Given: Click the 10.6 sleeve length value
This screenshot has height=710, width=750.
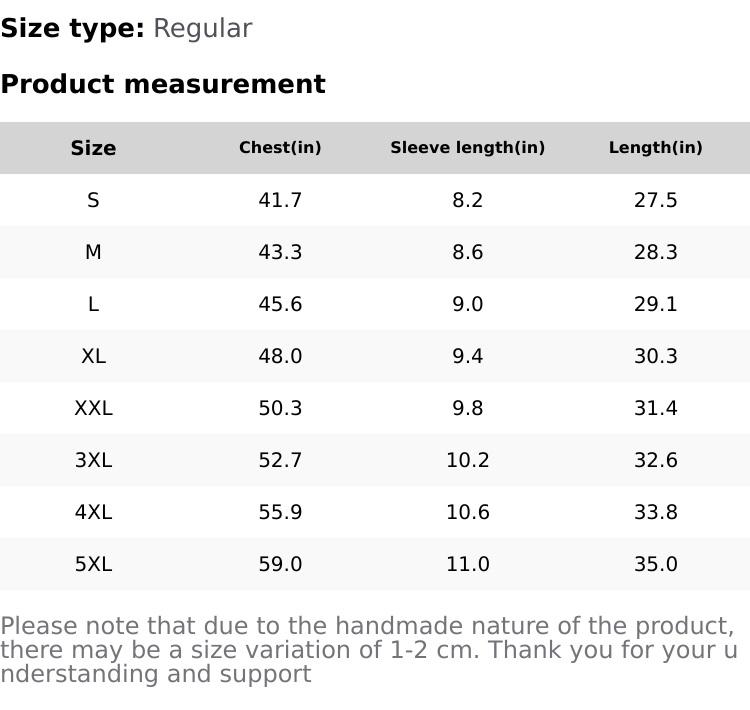Looking at the screenshot, I should coord(467,512).
